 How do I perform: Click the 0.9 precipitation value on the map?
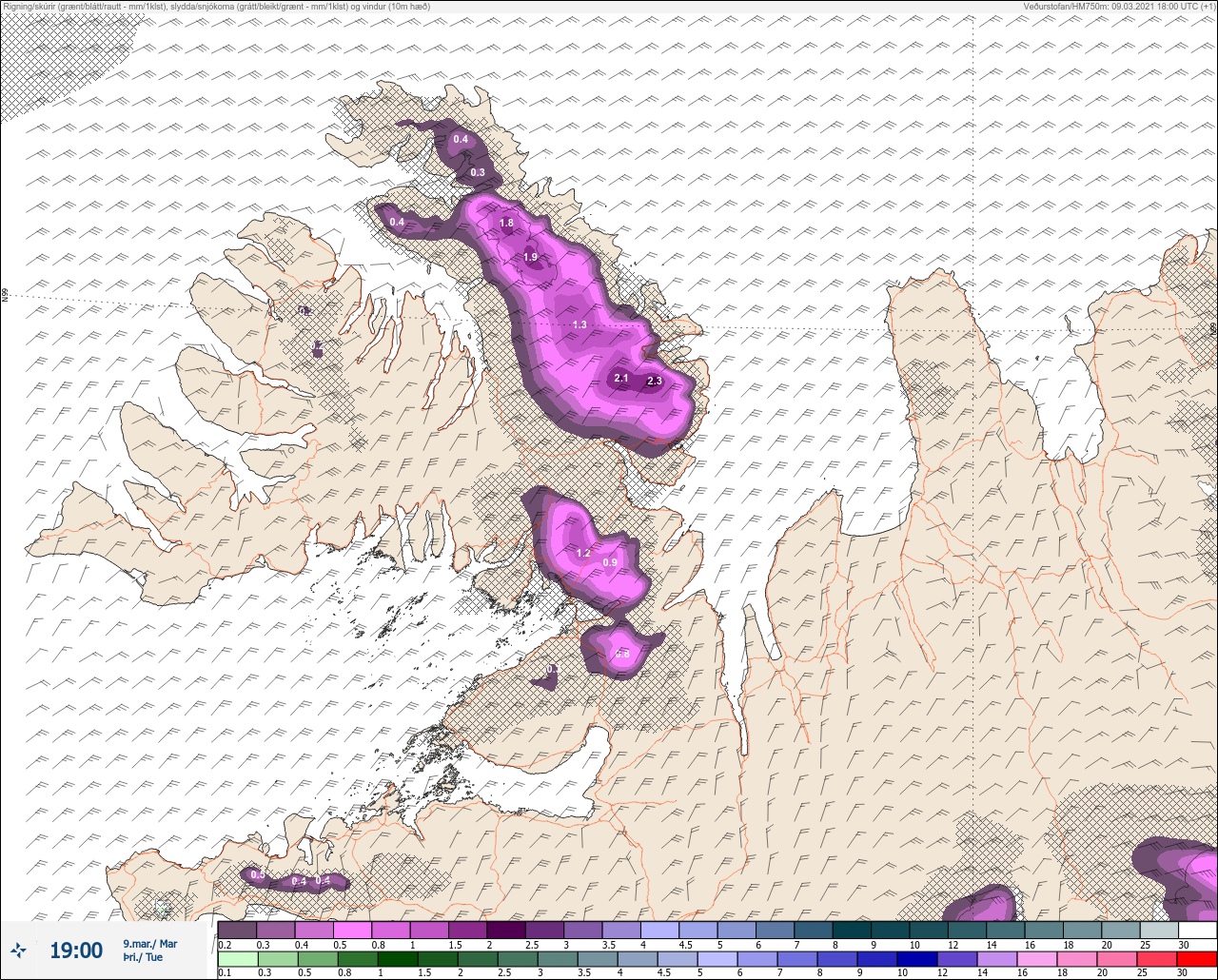[610, 563]
